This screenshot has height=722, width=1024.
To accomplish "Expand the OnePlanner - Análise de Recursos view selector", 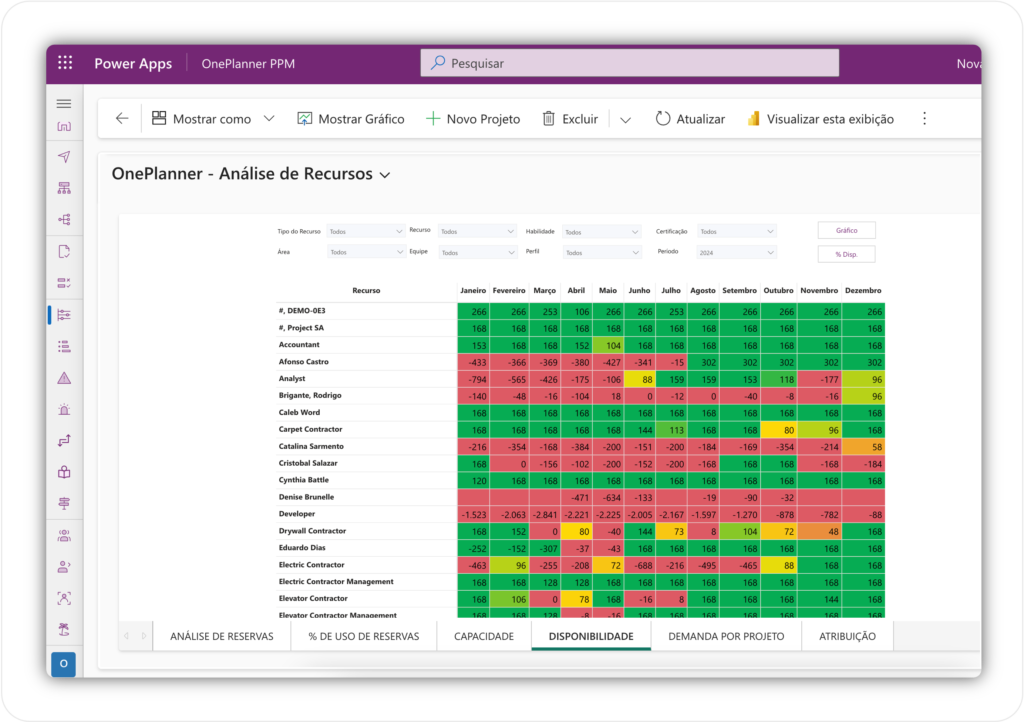I will coord(385,175).
